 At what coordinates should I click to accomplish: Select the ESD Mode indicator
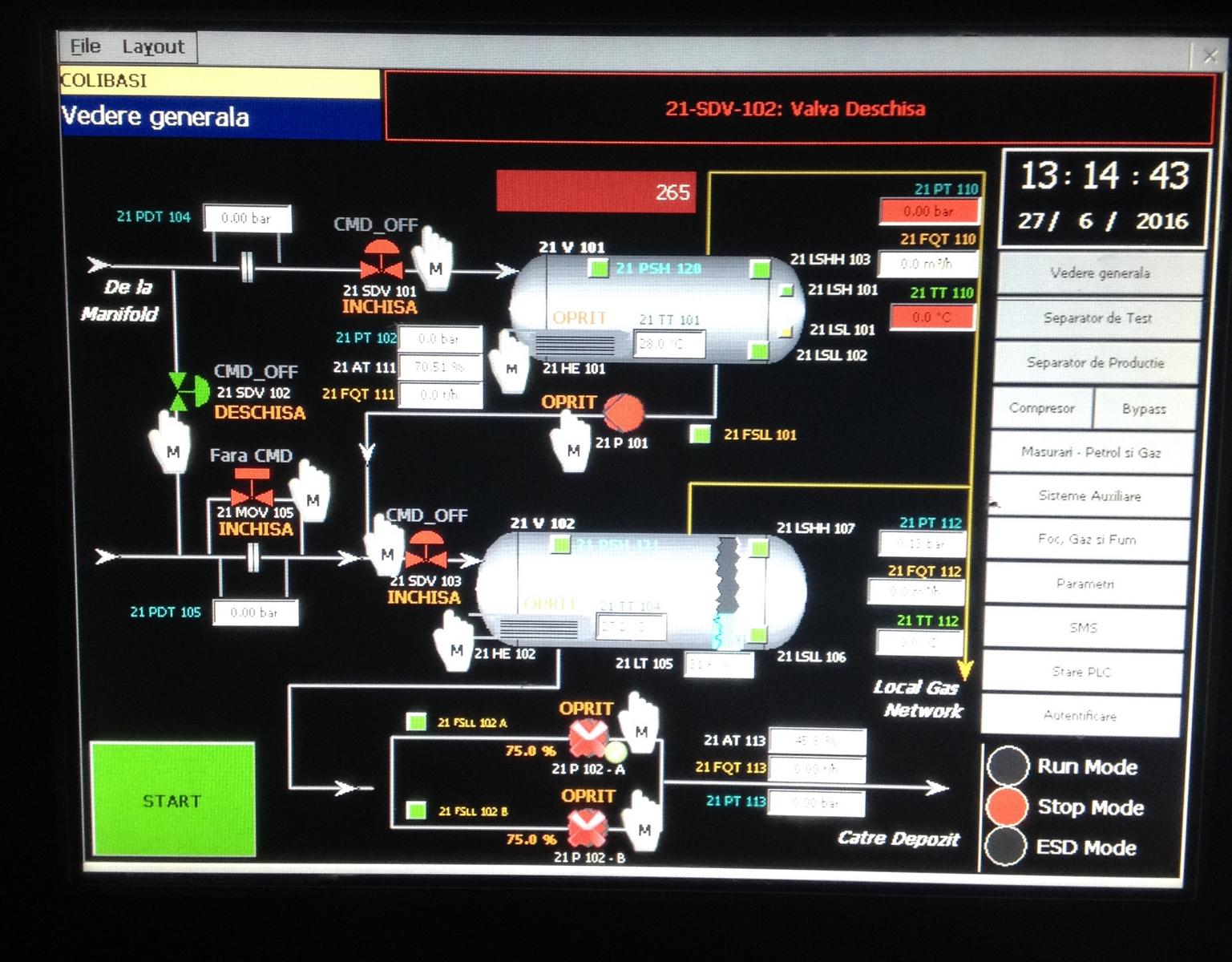(x=1006, y=847)
